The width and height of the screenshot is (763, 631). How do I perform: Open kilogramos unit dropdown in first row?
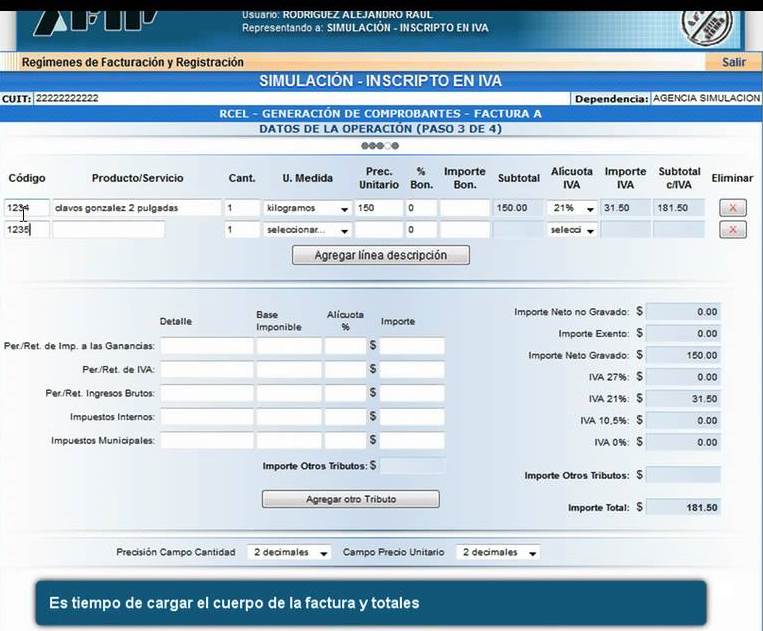click(307, 208)
